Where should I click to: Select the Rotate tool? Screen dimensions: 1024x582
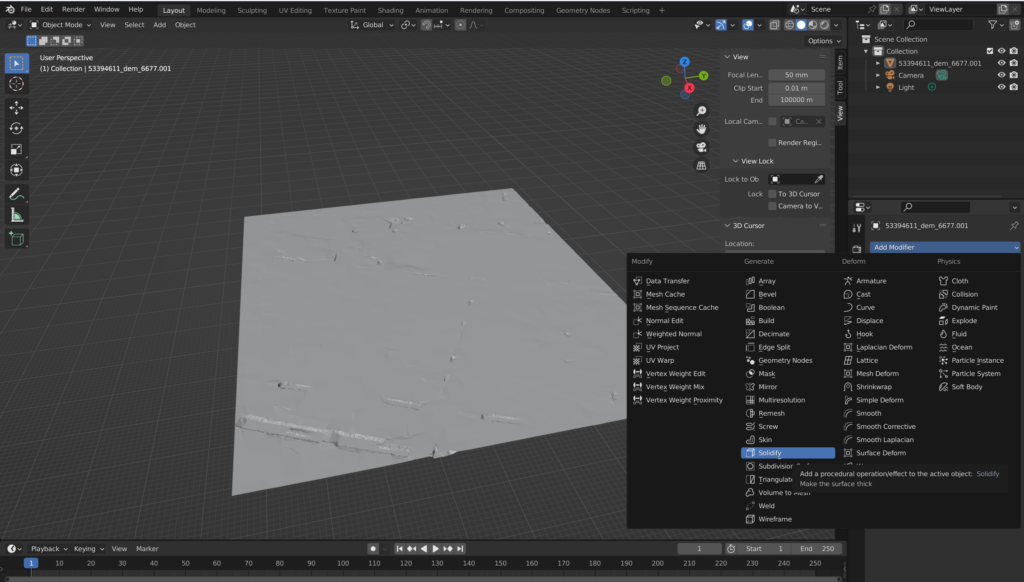[17, 128]
